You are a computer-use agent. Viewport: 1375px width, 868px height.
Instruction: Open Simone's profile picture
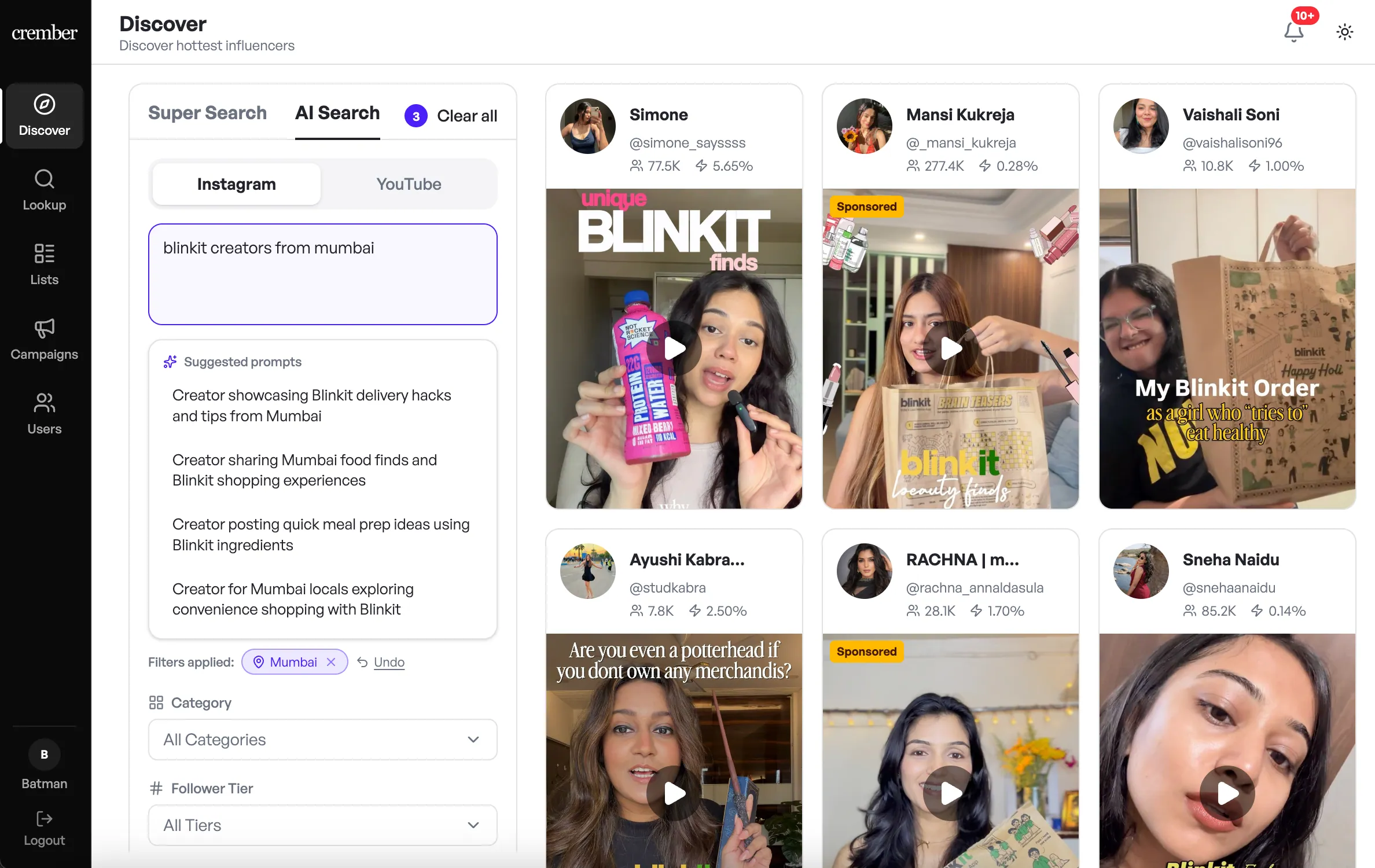pyautogui.click(x=588, y=126)
